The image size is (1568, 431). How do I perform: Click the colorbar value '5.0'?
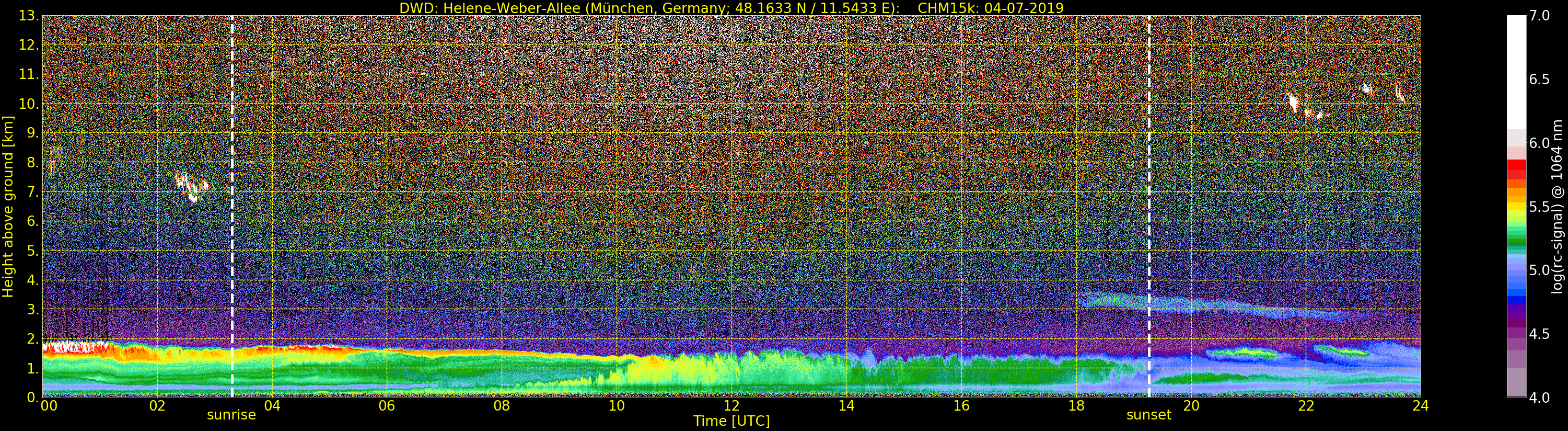tap(1539, 270)
